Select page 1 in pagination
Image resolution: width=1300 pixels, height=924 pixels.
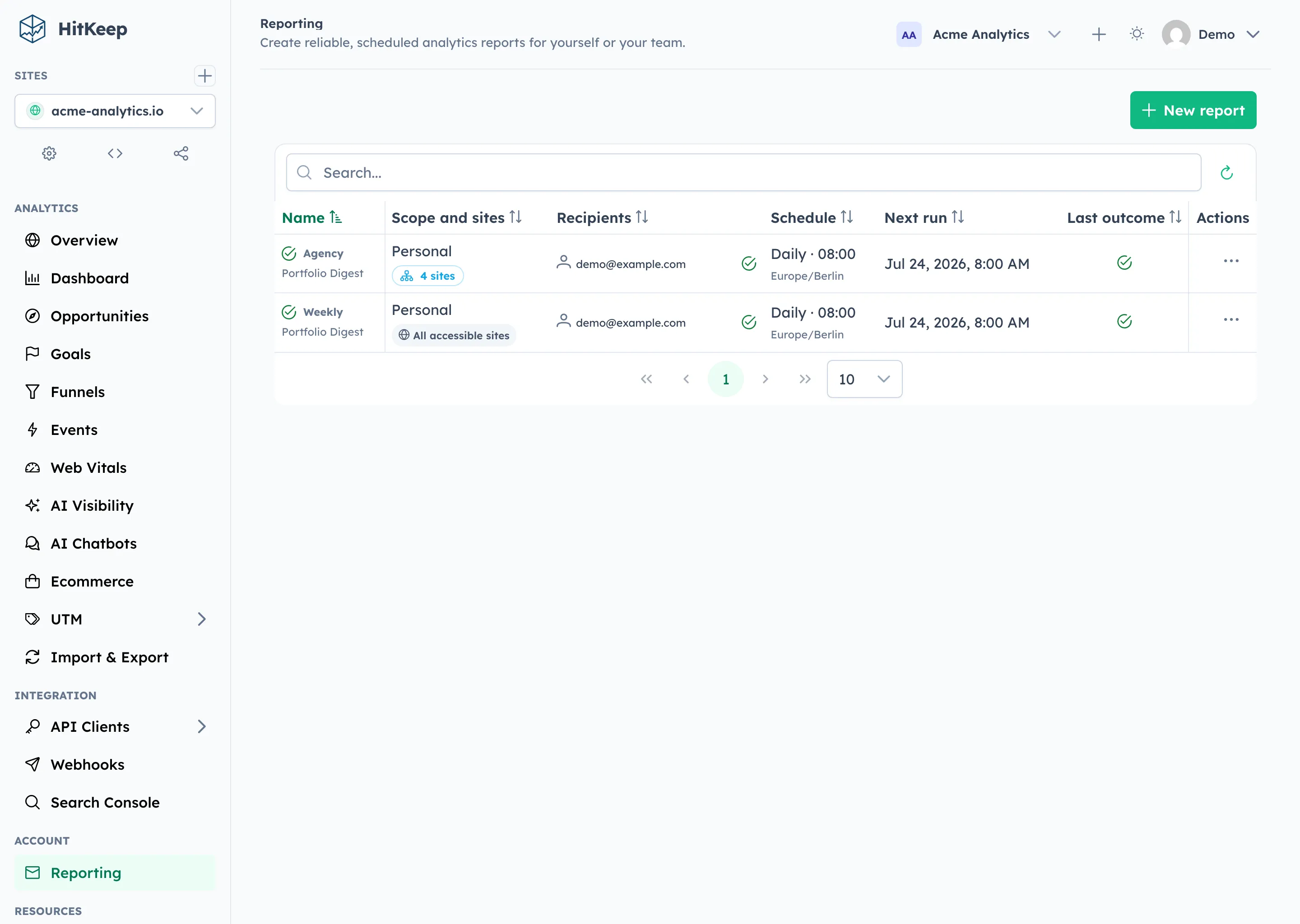coord(726,379)
